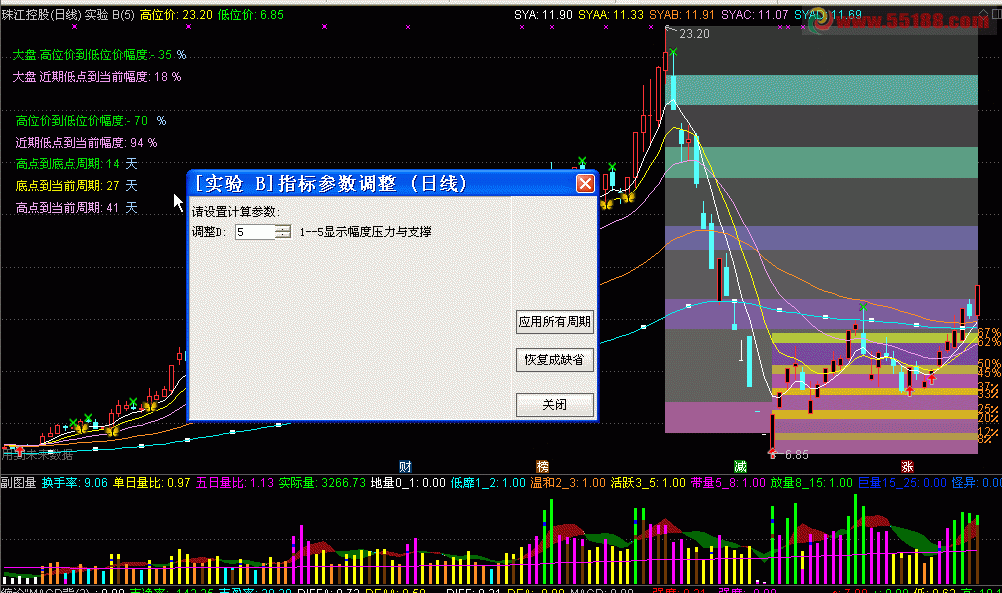Click 大盘 近期低点到当前幅度 18% line
1002x593 pixels.
click(x=96, y=77)
